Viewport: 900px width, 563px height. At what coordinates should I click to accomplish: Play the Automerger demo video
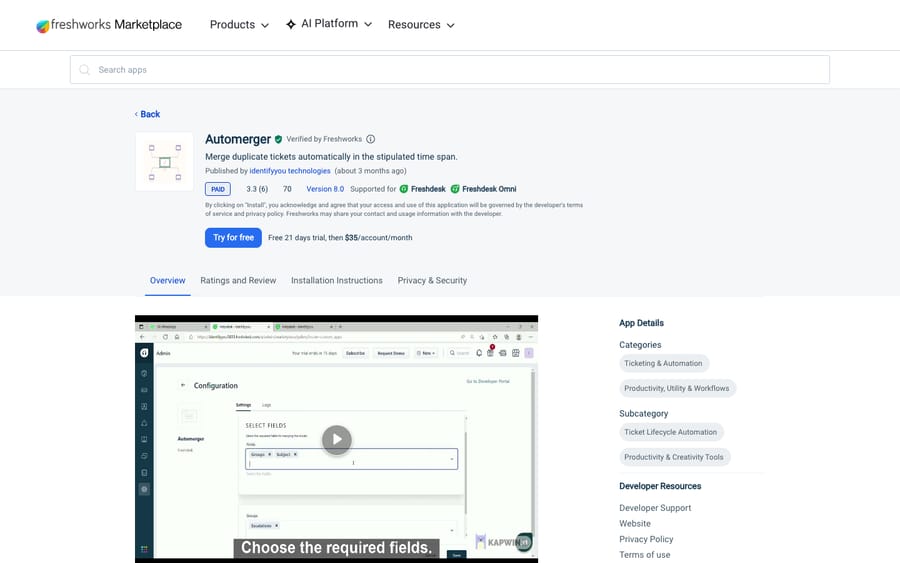click(336, 440)
